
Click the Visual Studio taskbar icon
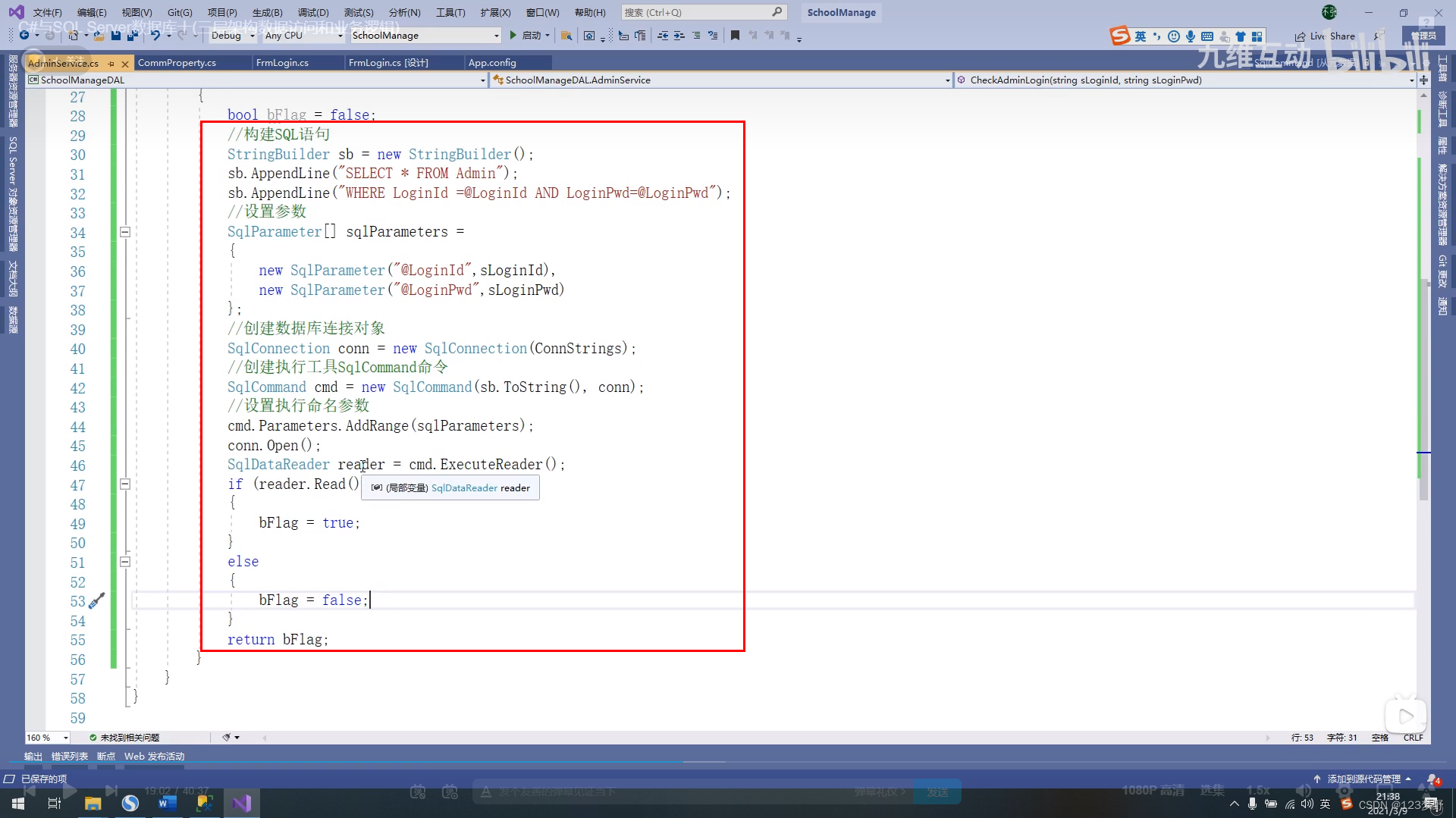point(242,803)
